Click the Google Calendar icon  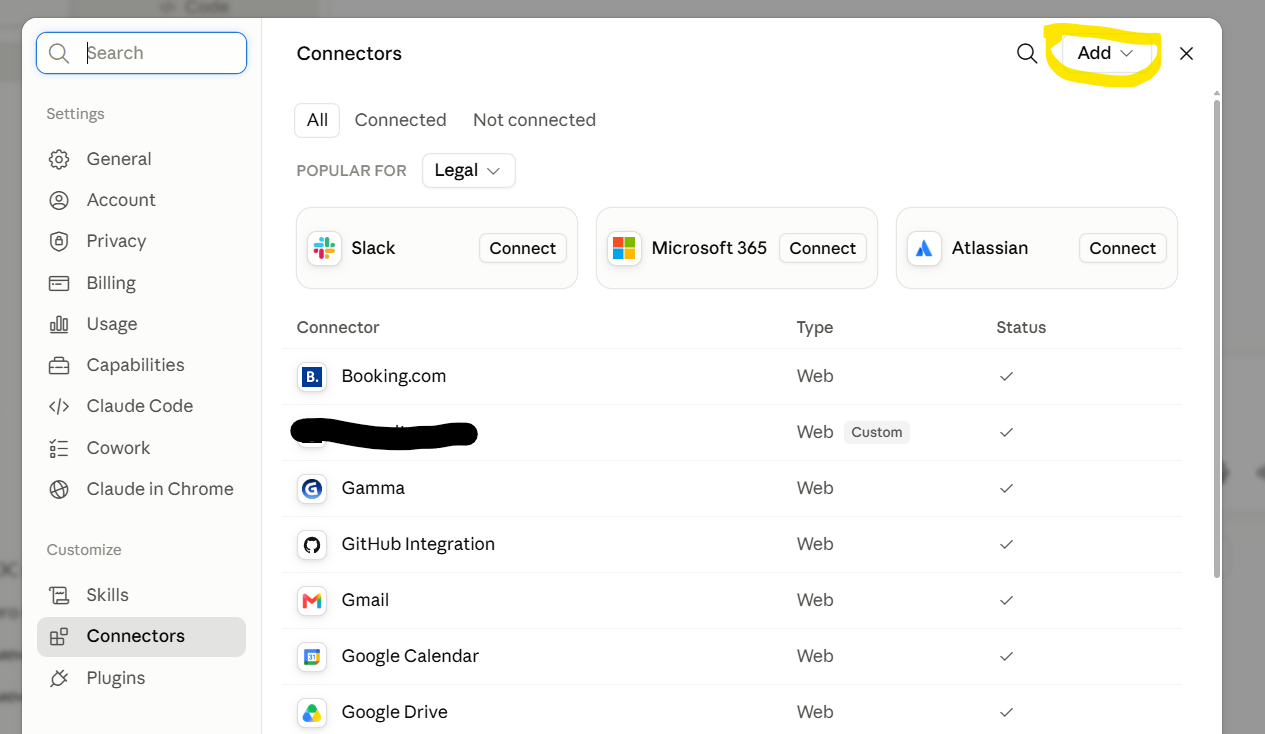click(x=312, y=657)
